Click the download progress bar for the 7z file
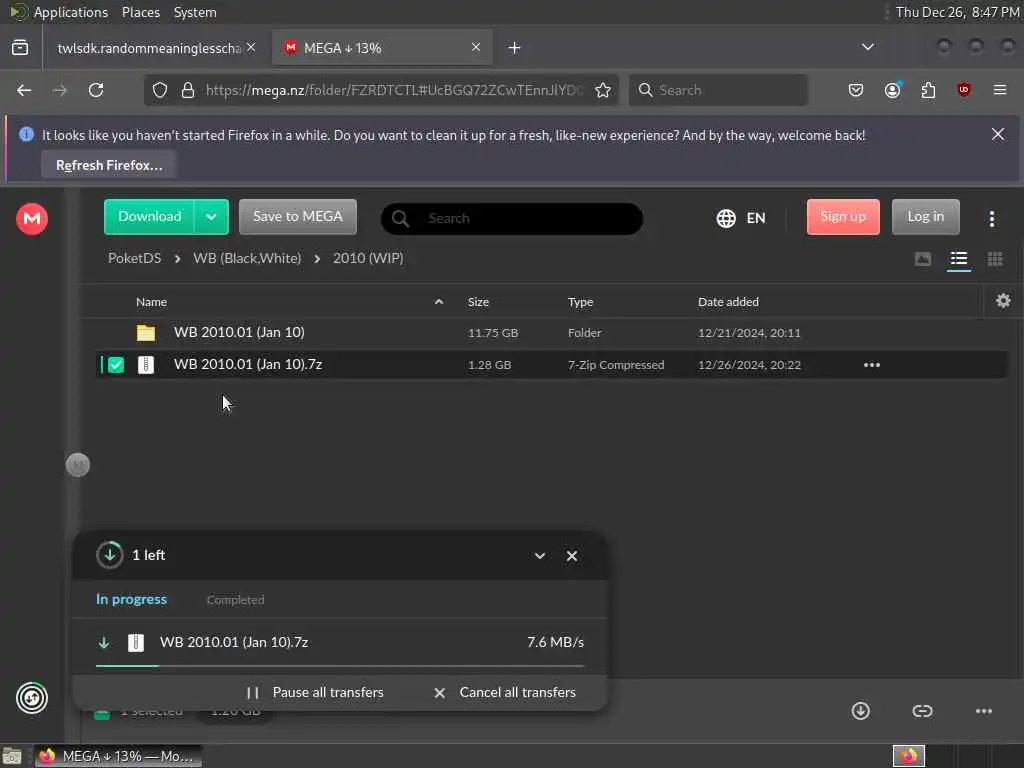The height and width of the screenshot is (768, 1024). [x=340, y=665]
